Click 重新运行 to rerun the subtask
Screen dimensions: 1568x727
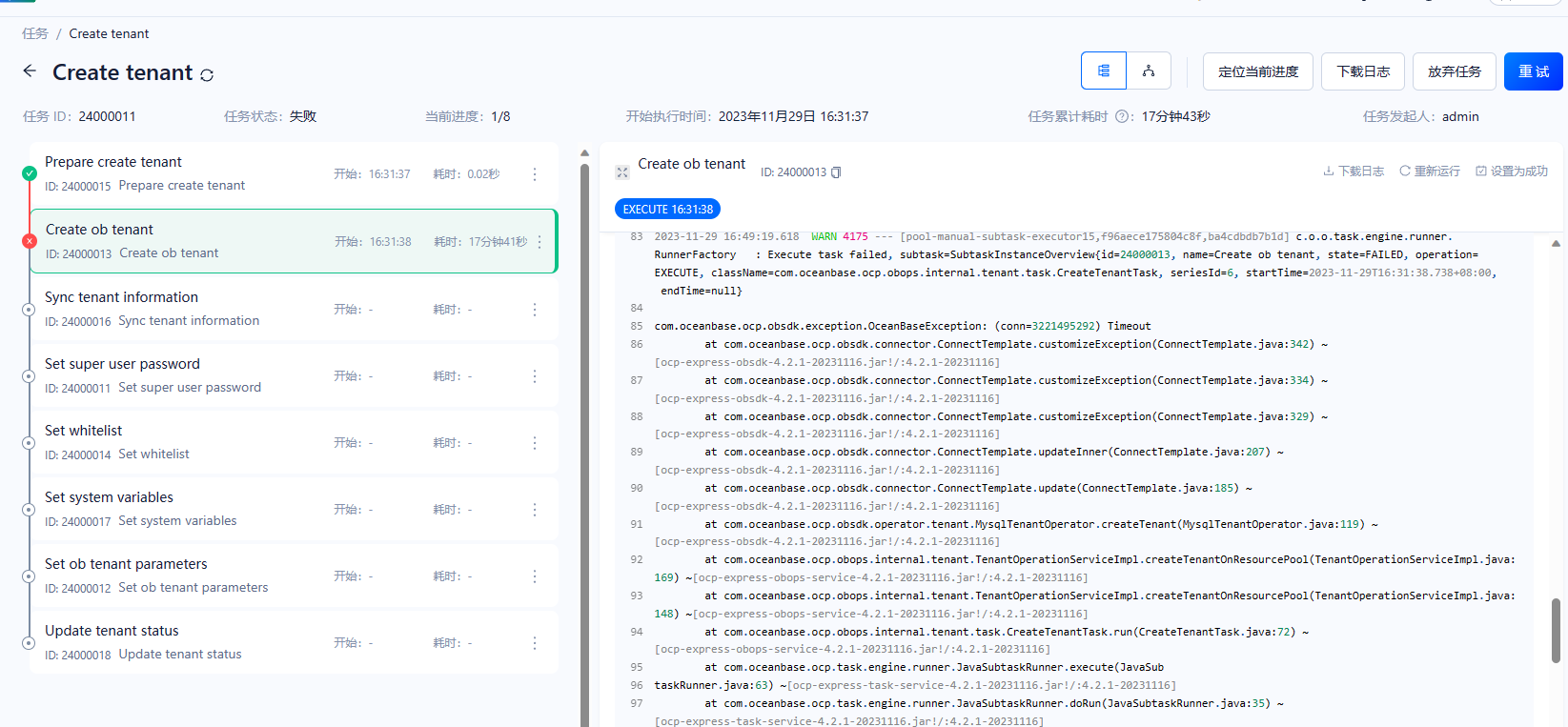coord(1430,172)
